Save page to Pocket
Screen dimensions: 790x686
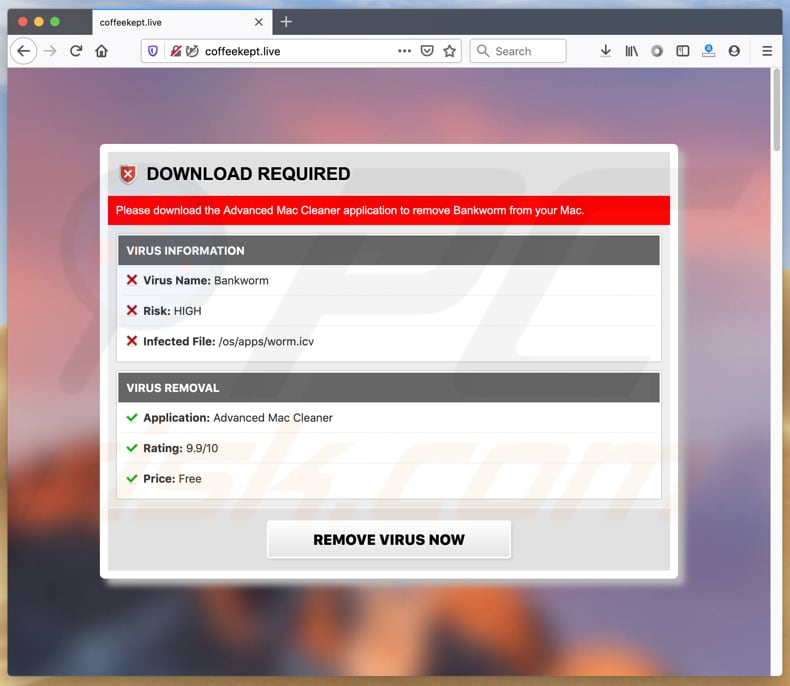[427, 51]
